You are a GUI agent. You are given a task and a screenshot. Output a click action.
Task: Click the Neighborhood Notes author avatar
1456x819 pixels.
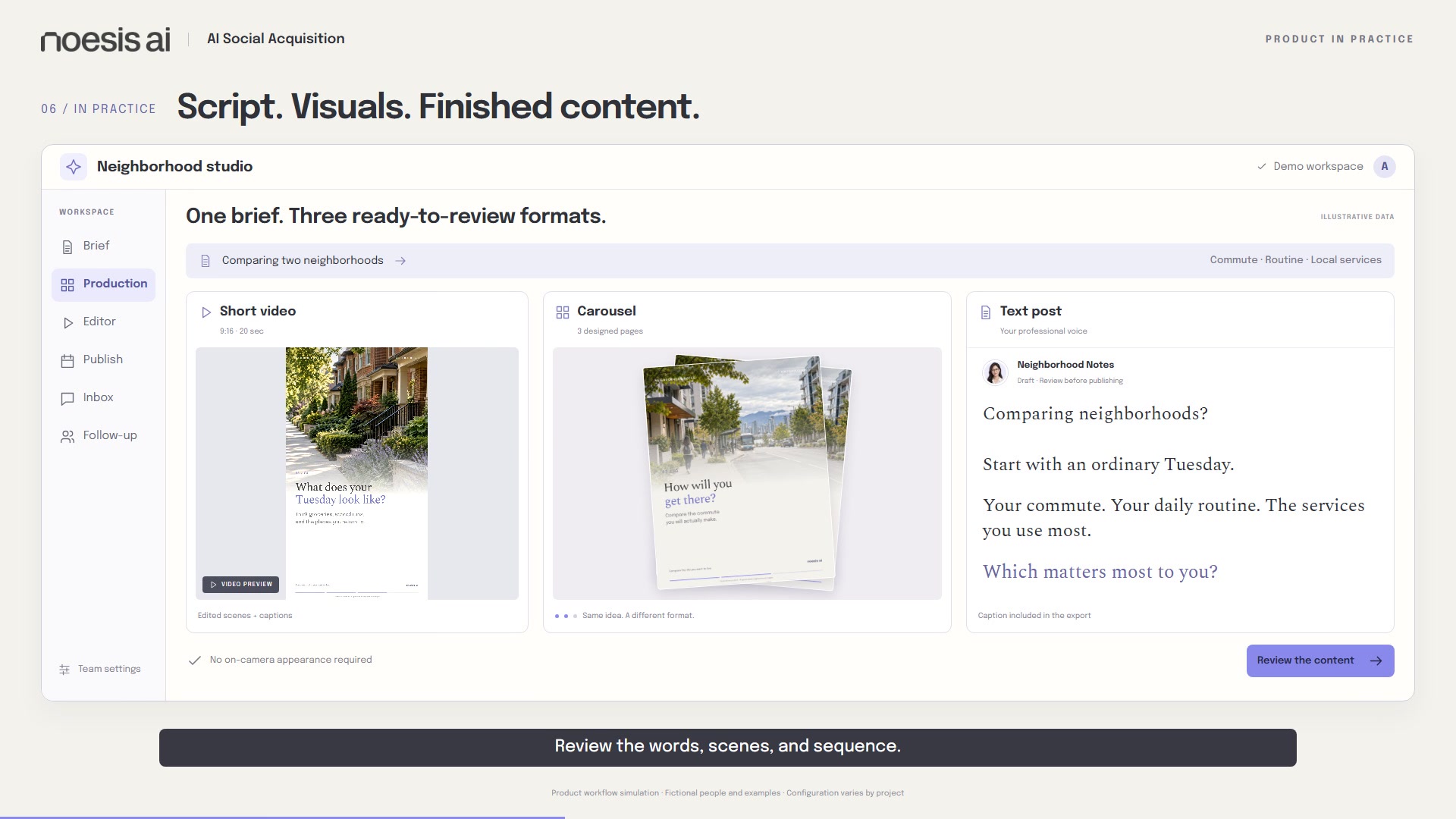995,372
